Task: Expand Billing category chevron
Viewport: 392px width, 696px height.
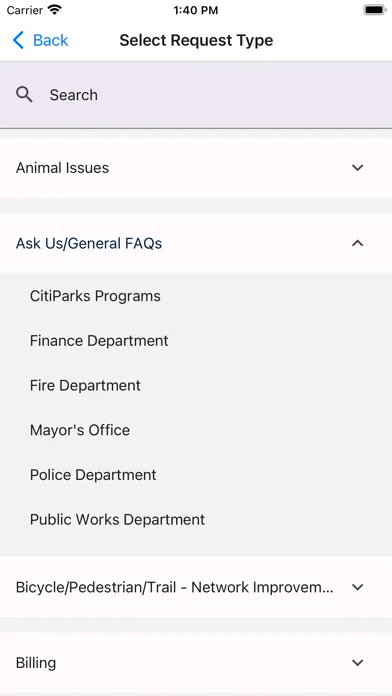Action: (x=357, y=663)
